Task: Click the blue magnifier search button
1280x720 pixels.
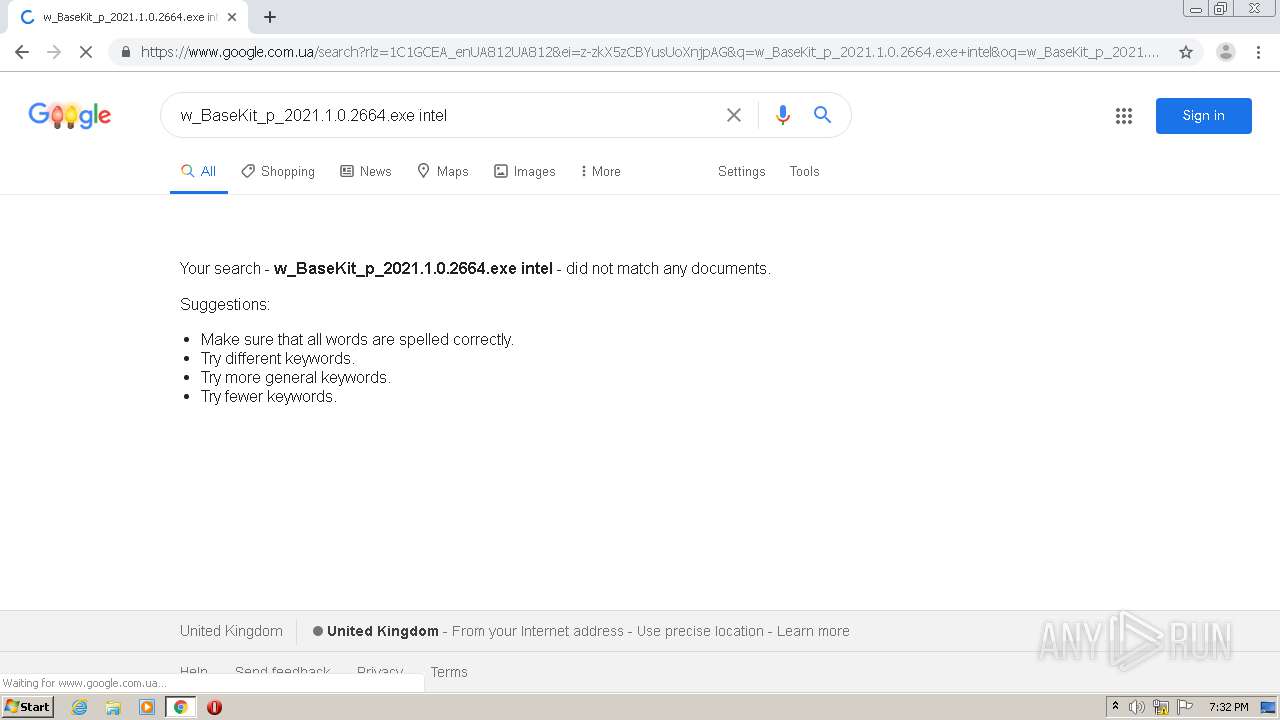Action: pyautogui.click(x=822, y=115)
